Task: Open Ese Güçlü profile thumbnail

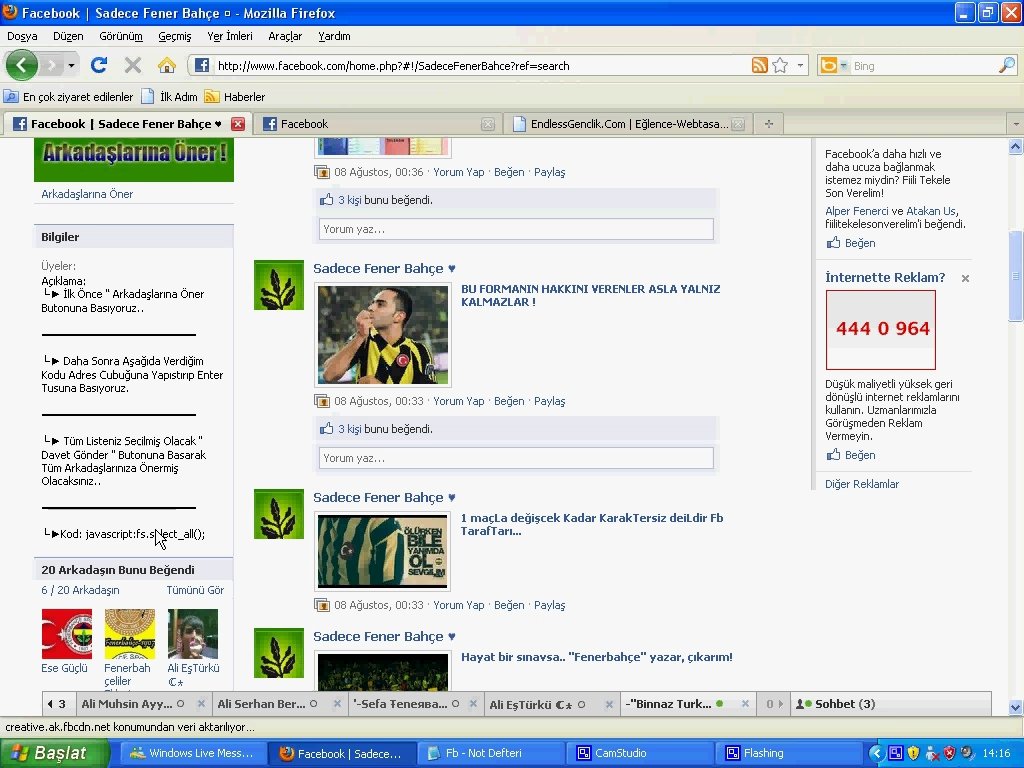Action: coord(67,634)
